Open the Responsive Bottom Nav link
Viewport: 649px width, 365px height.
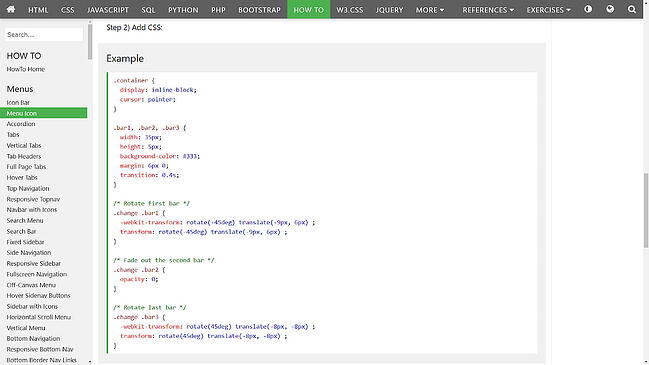click(40, 349)
